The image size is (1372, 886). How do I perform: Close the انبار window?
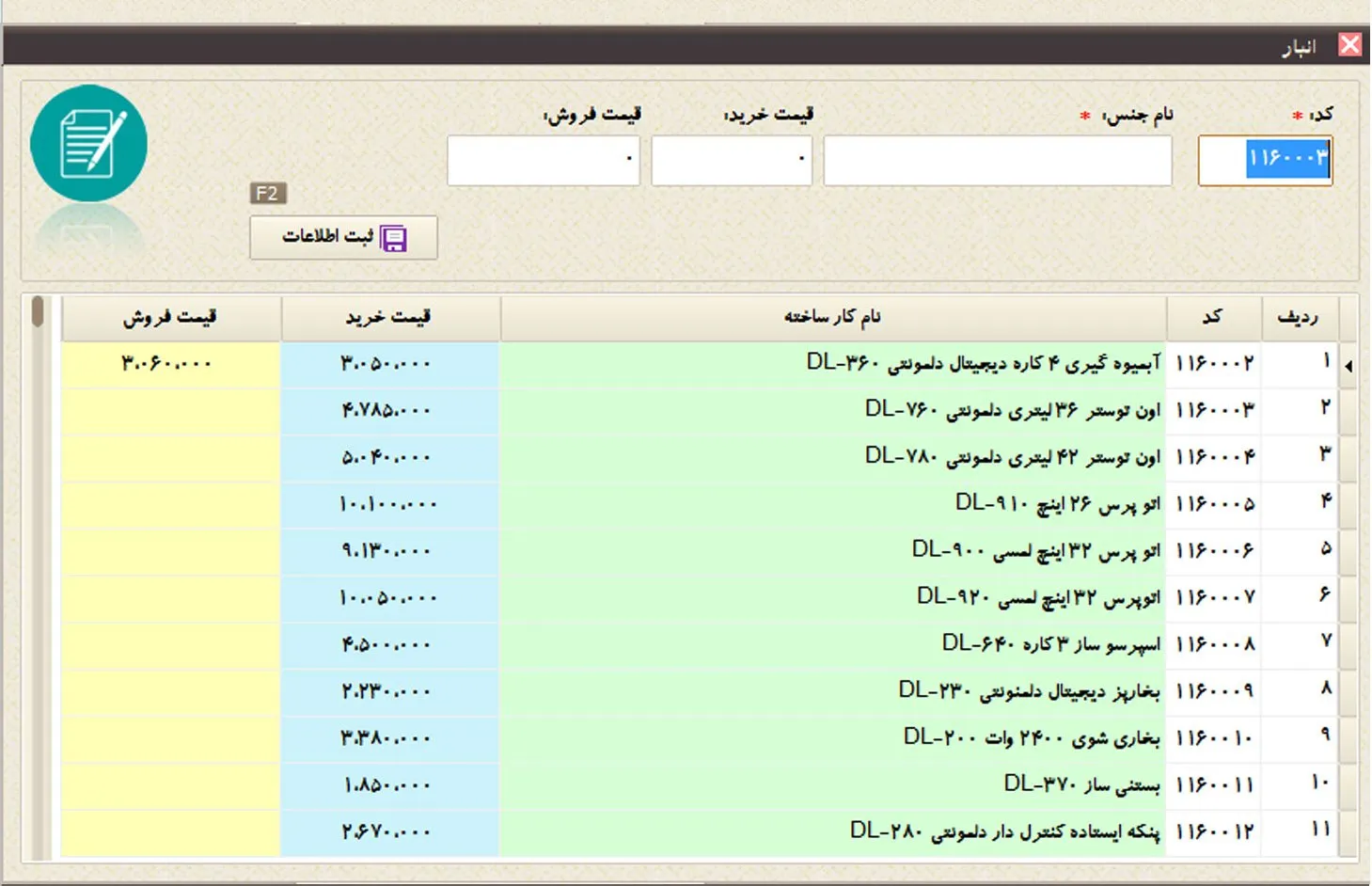[1349, 44]
